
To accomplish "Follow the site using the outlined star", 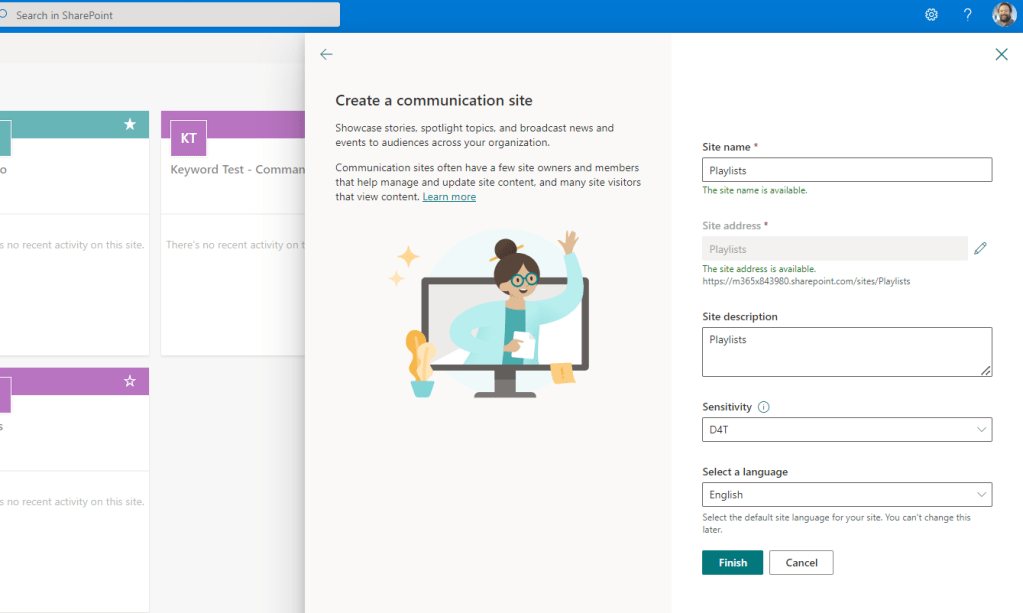I will 130,381.
